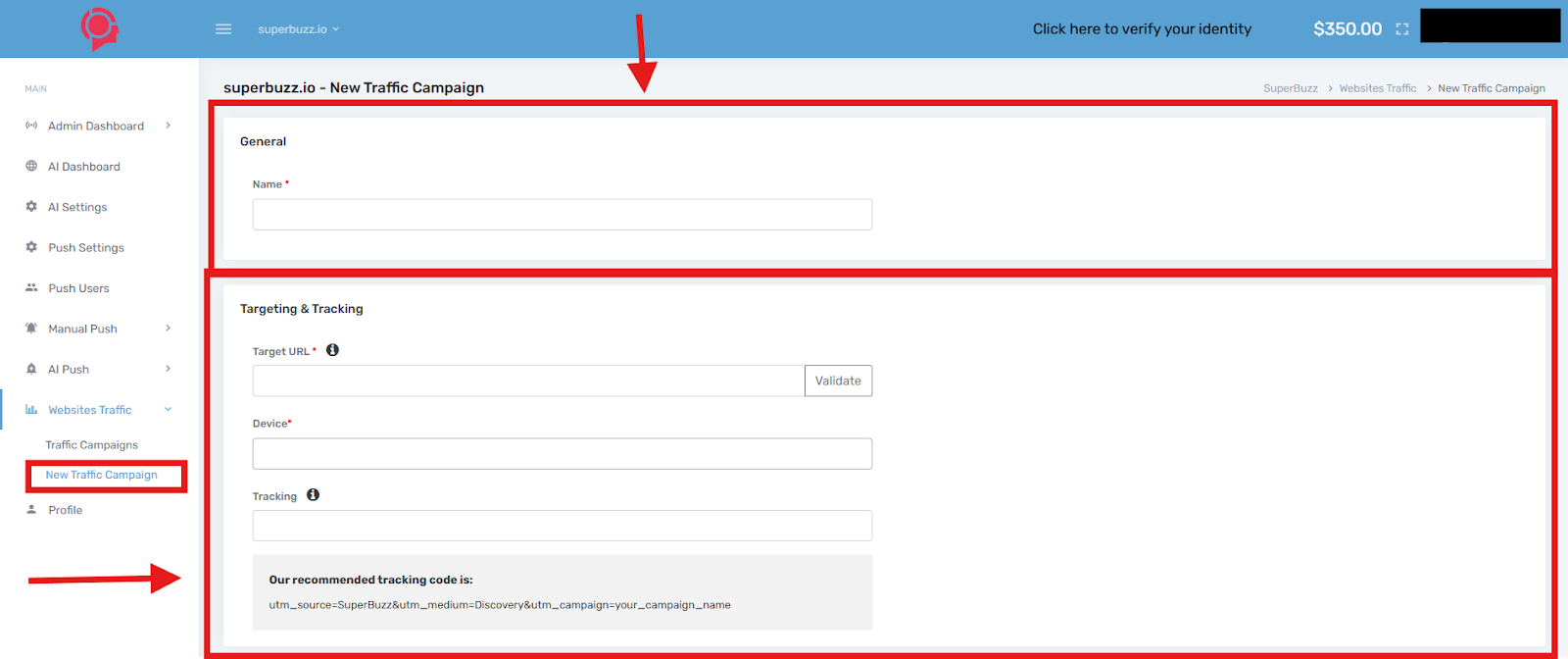
Task: Click the New Traffic Campaign breadcrumb
Action: (x=1492, y=88)
